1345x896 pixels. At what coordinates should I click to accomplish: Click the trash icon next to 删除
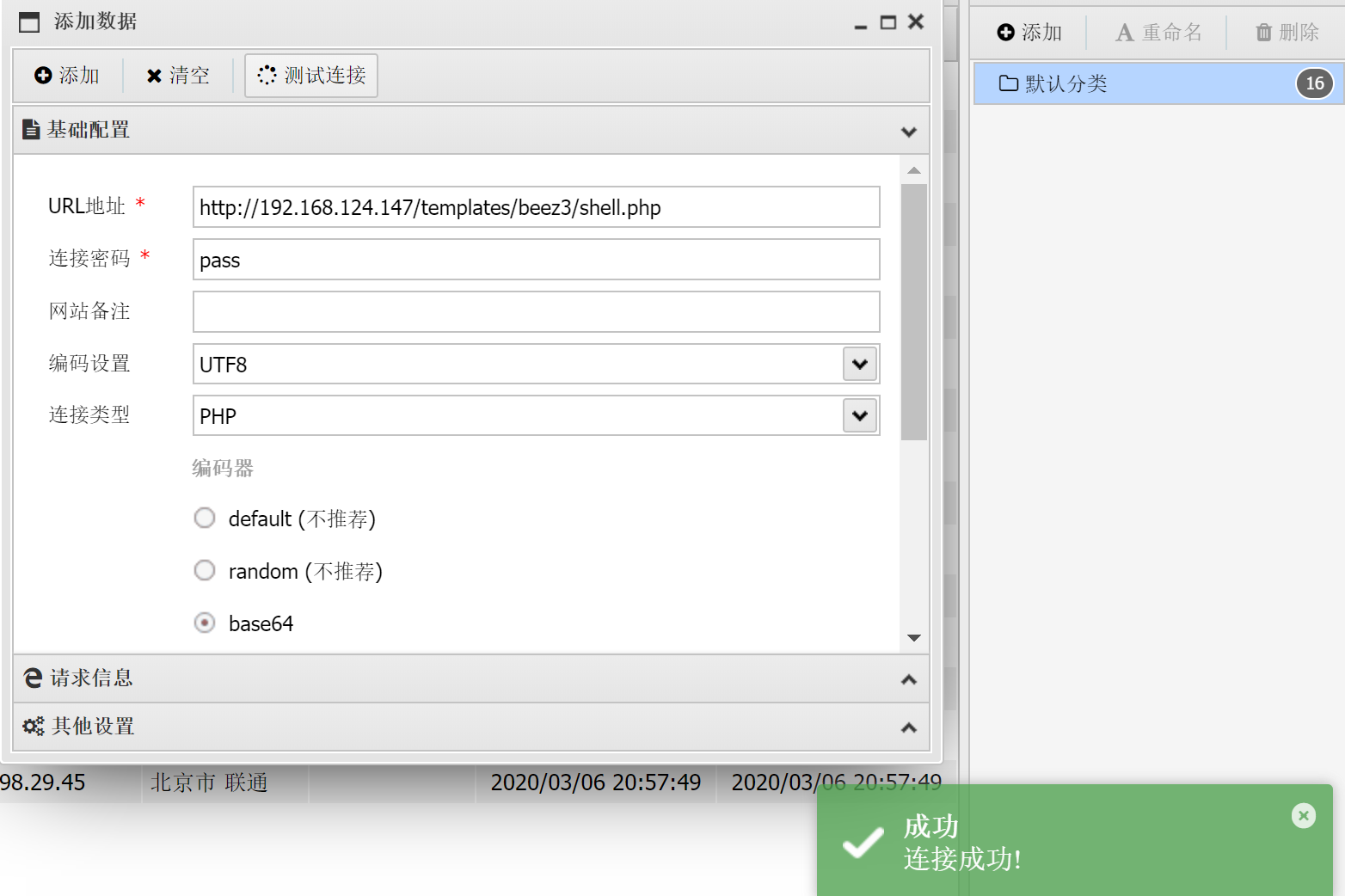pos(1264,33)
